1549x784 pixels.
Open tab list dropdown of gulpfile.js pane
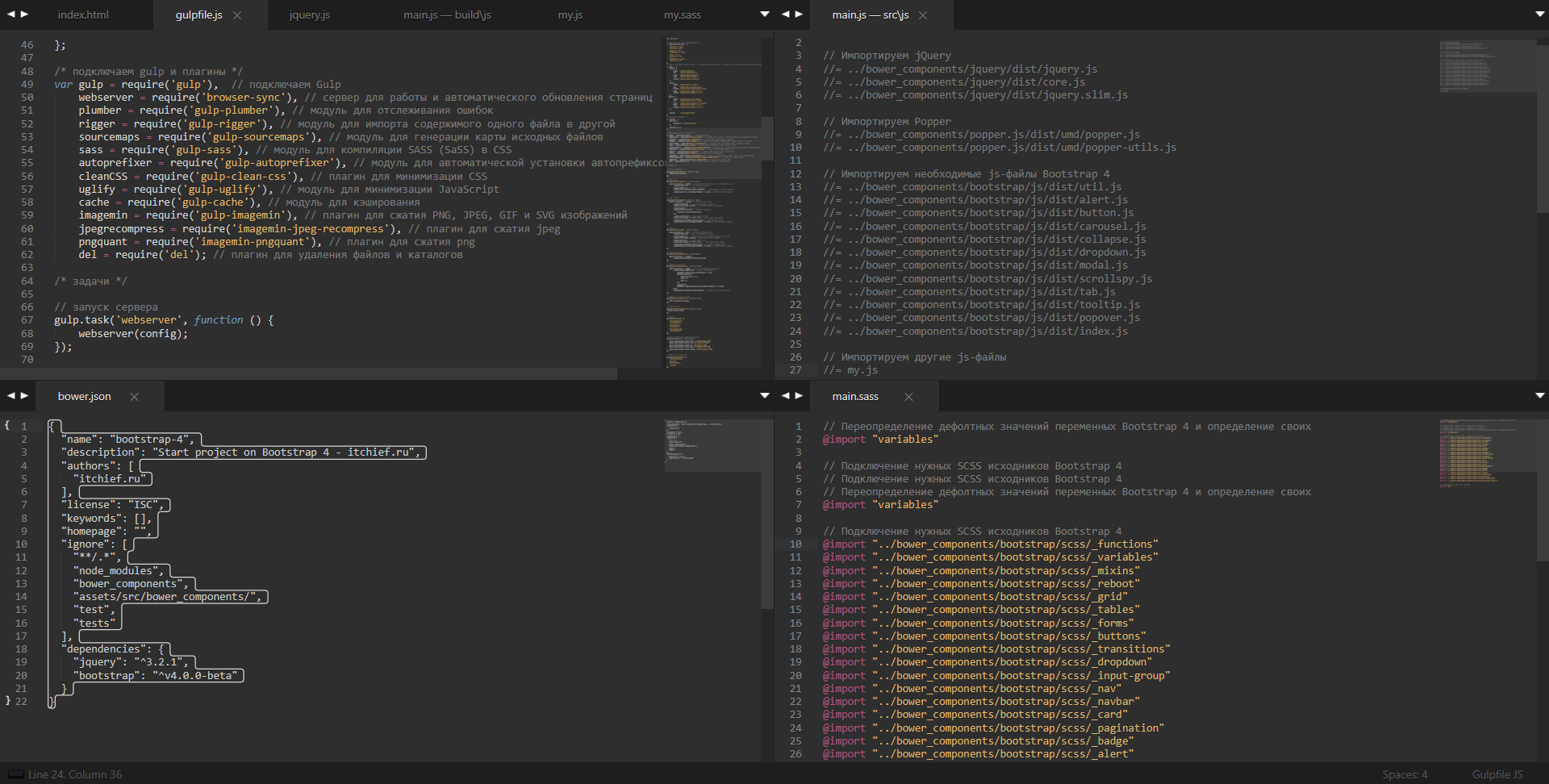[x=765, y=15]
